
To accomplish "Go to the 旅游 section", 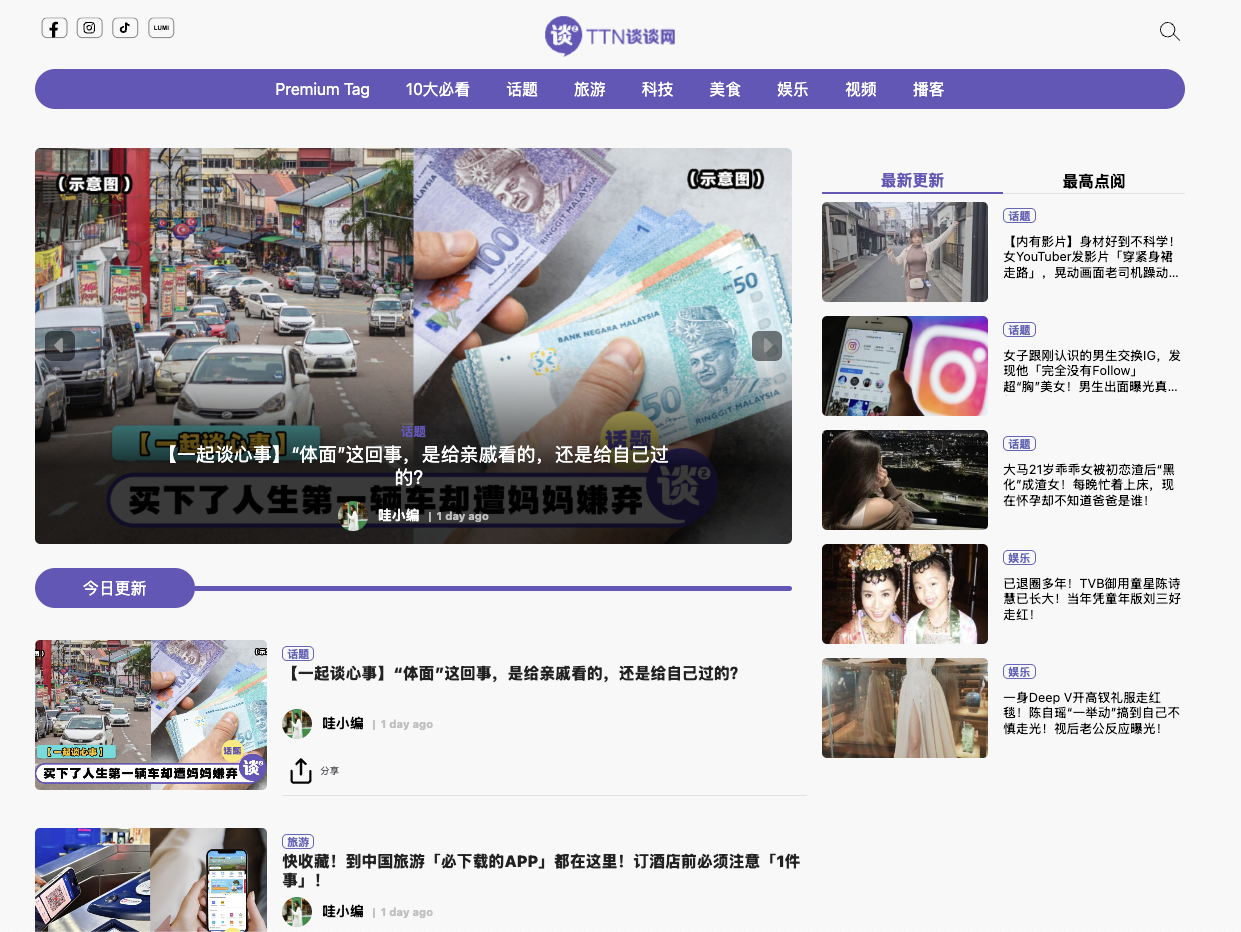I will [590, 89].
